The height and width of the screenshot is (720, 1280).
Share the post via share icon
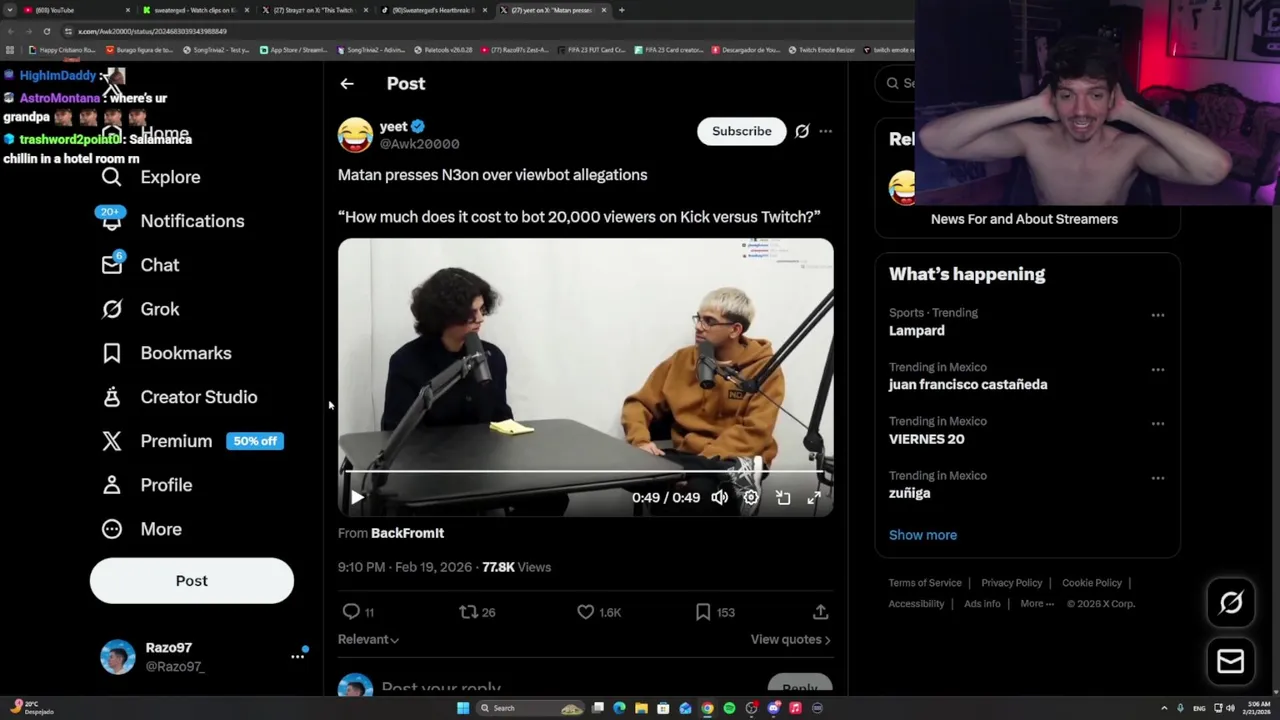820,612
